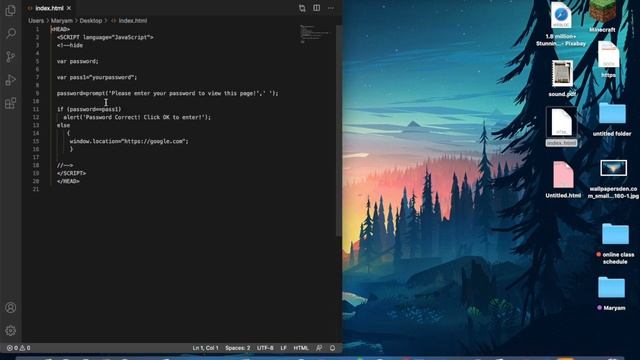Select the online class schedule folder

click(x=615, y=244)
